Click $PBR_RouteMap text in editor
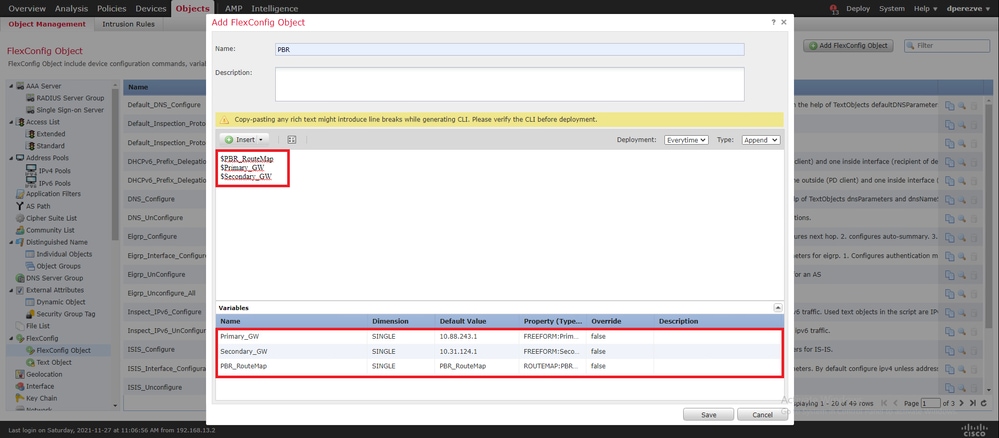 pyautogui.click(x=247, y=158)
